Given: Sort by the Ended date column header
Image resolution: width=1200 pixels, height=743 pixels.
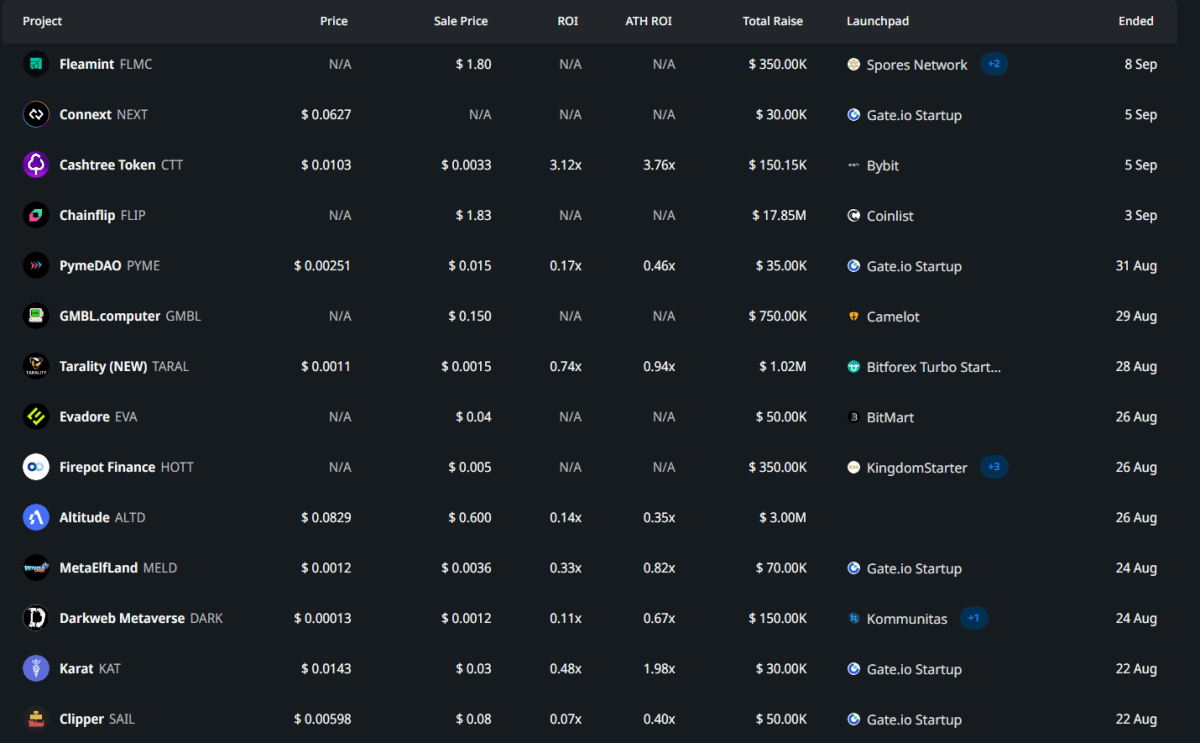Looking at the screenshot, I should pos(1135,21).
